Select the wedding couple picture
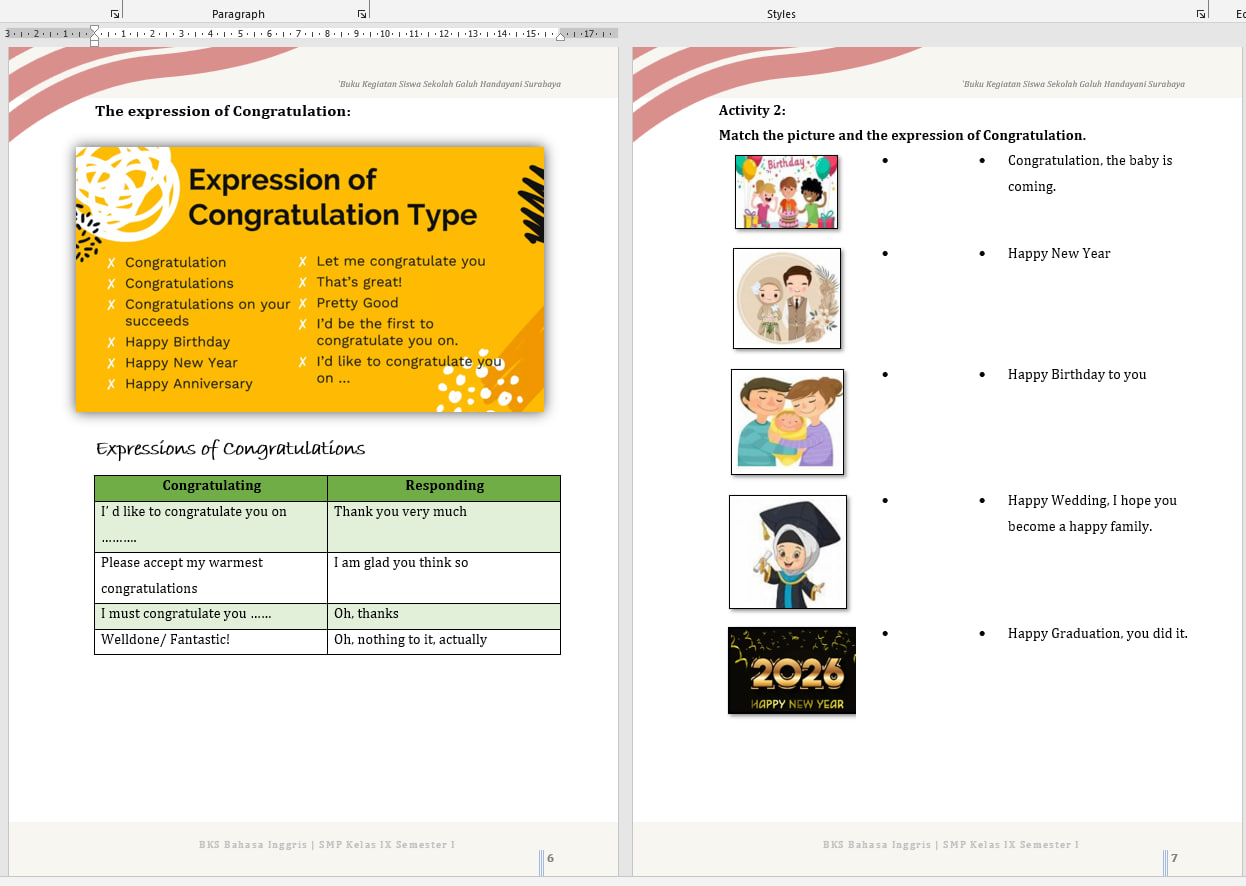 click(x=787, y=298)
